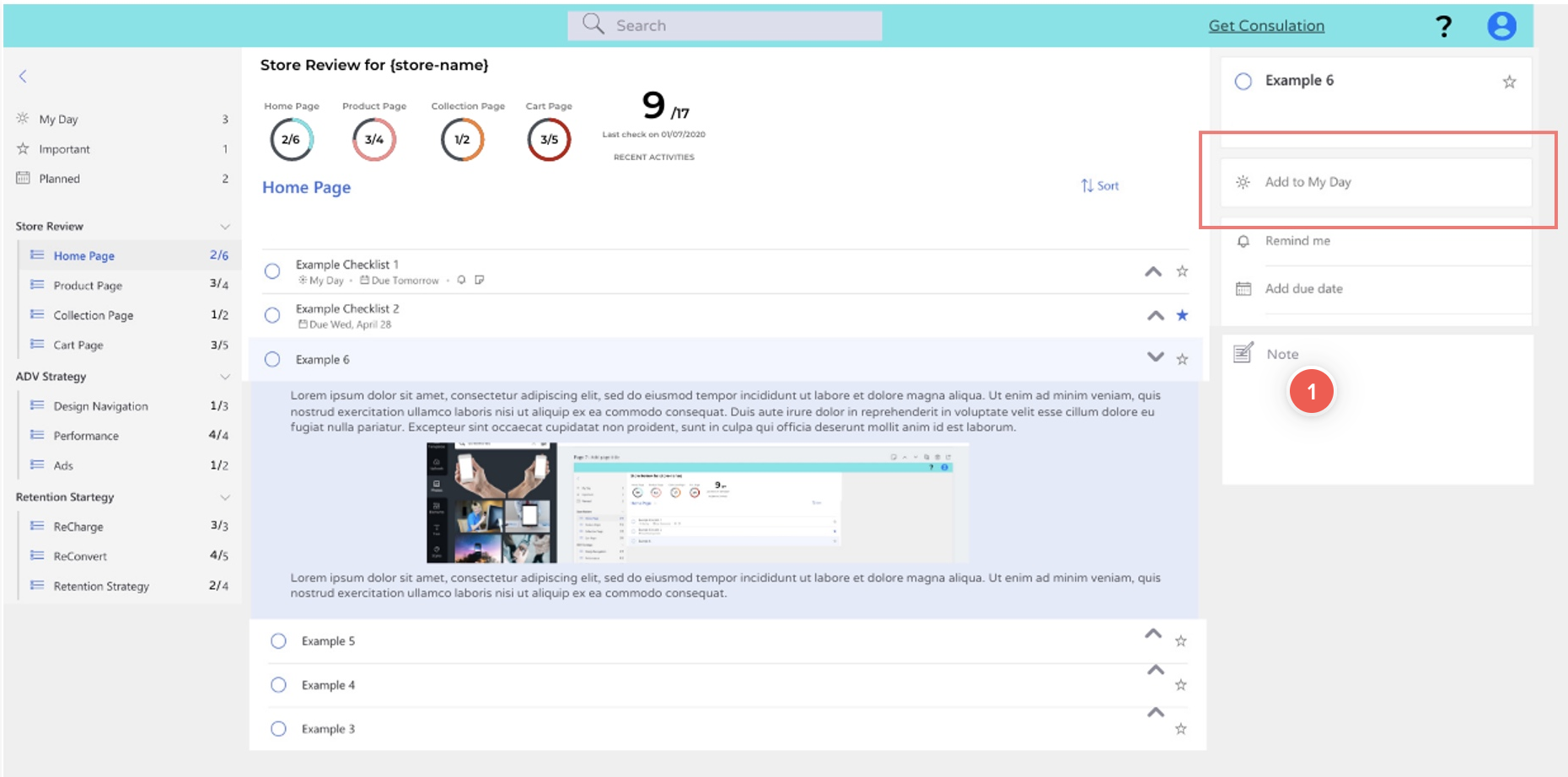Expand the Example 4 row
Viewport: 1568px width, 777px height.
click(1156, 670)
